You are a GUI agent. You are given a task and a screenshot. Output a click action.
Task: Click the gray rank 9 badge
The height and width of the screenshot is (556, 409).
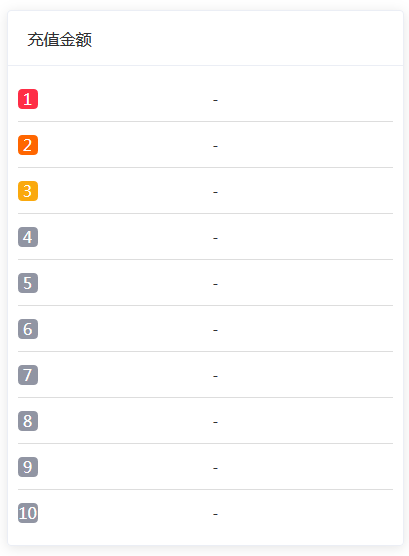[x=28, y=467]
